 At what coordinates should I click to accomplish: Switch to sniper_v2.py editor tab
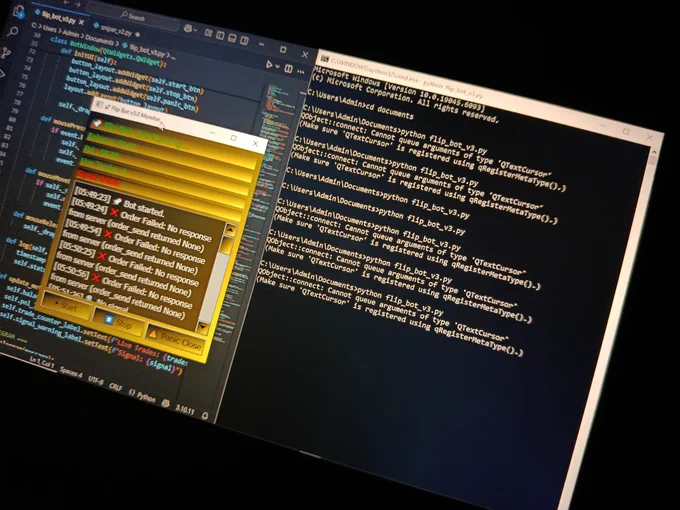115,31
